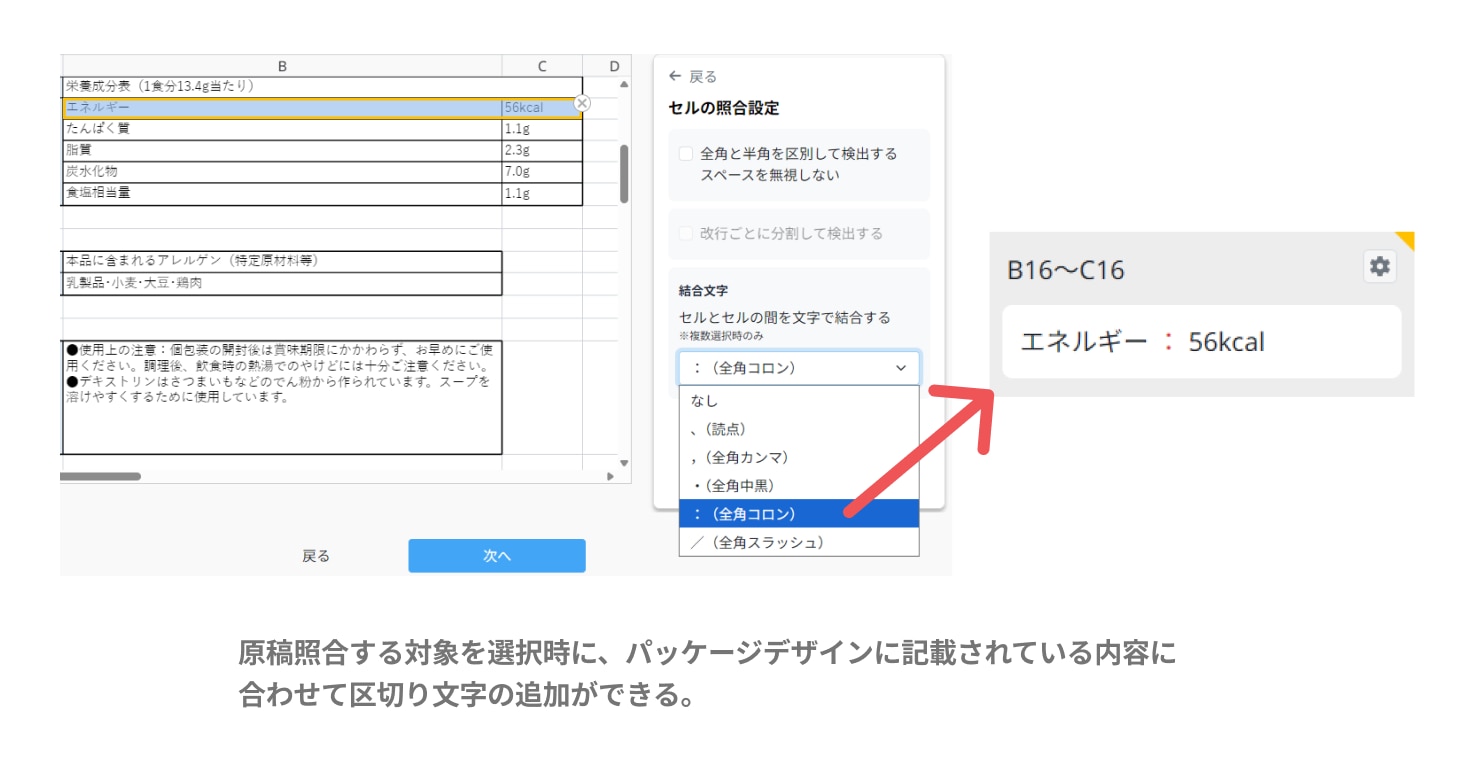Select the 56kcal cell in column C
The image size is (1472, 768).
click(540, 108)
